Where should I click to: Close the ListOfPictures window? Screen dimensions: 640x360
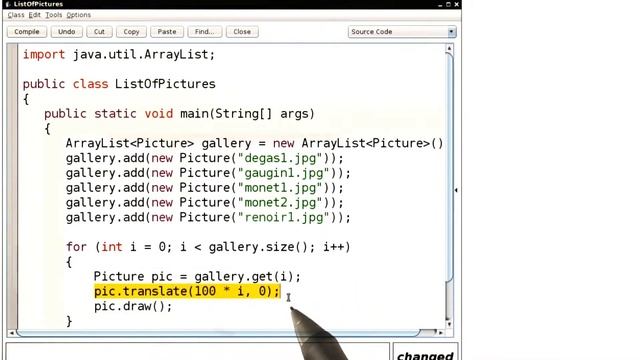[x=456, y=4]
